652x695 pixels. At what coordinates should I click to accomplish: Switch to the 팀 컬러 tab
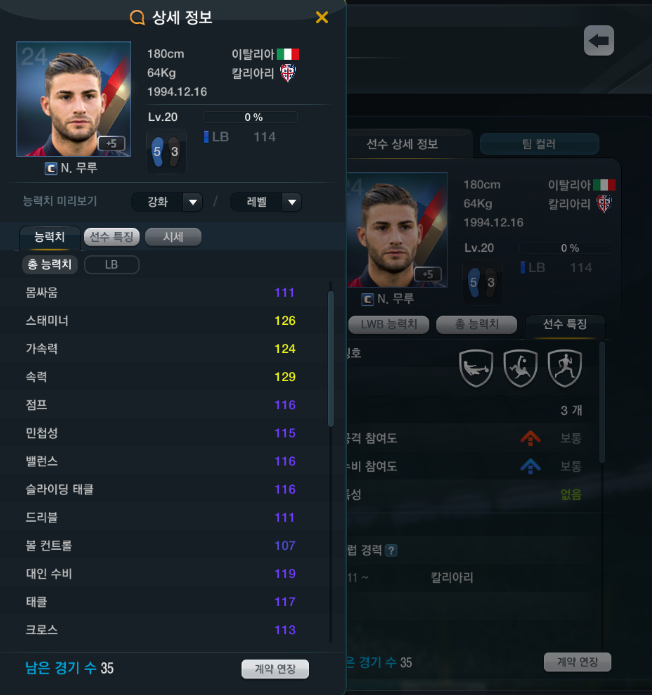coord(539,144)
